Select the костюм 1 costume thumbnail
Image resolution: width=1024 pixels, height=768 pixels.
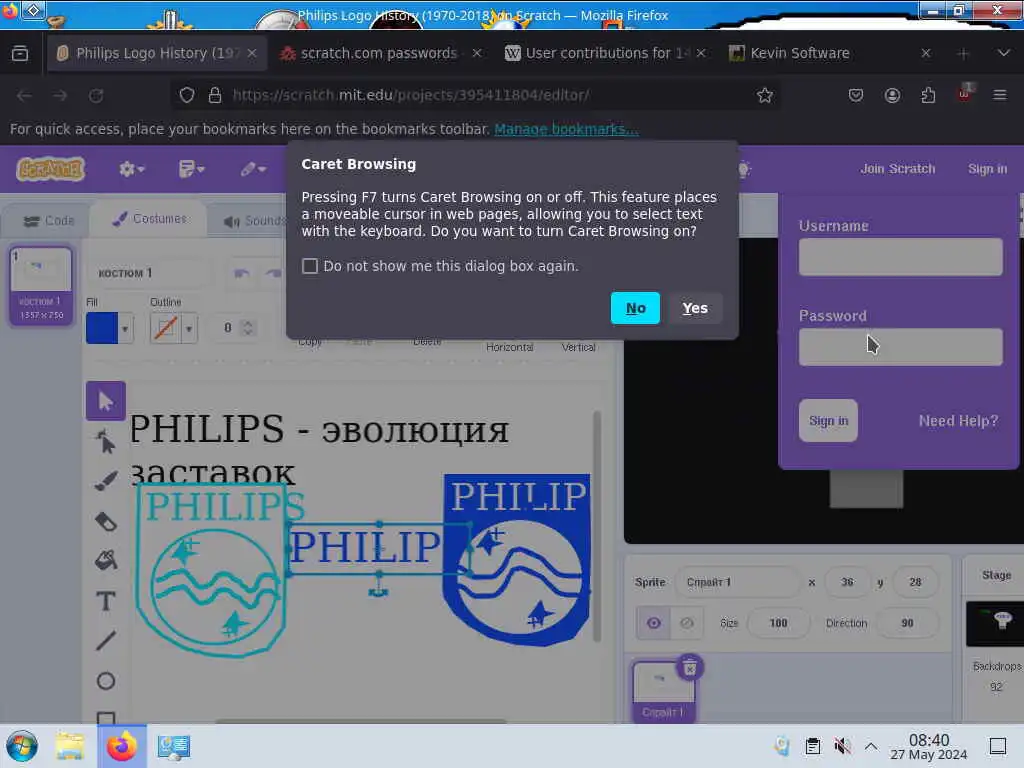tap(41, 285)
